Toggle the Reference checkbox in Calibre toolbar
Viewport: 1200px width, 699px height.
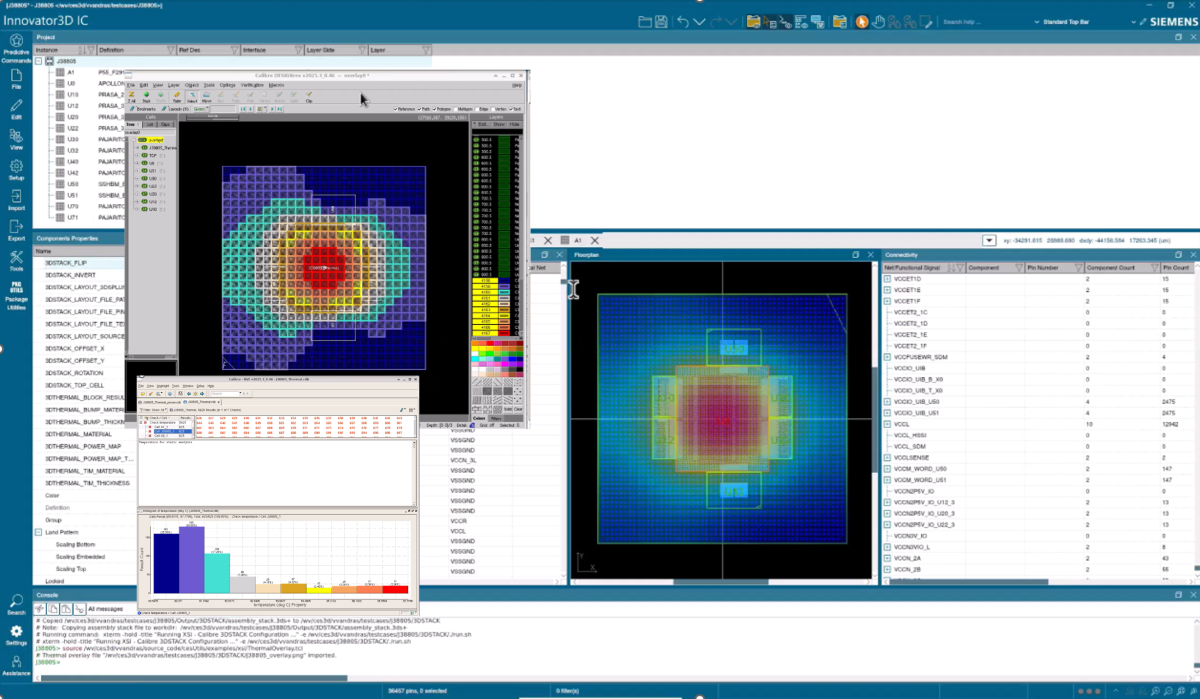coord(397,109)
